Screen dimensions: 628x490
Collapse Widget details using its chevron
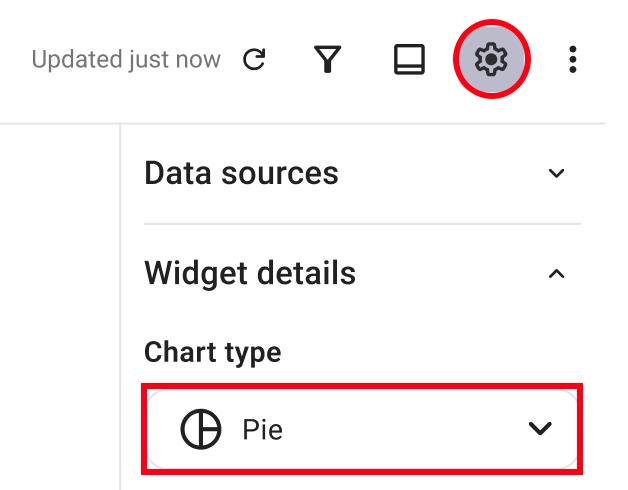click(x=556, y=274)
